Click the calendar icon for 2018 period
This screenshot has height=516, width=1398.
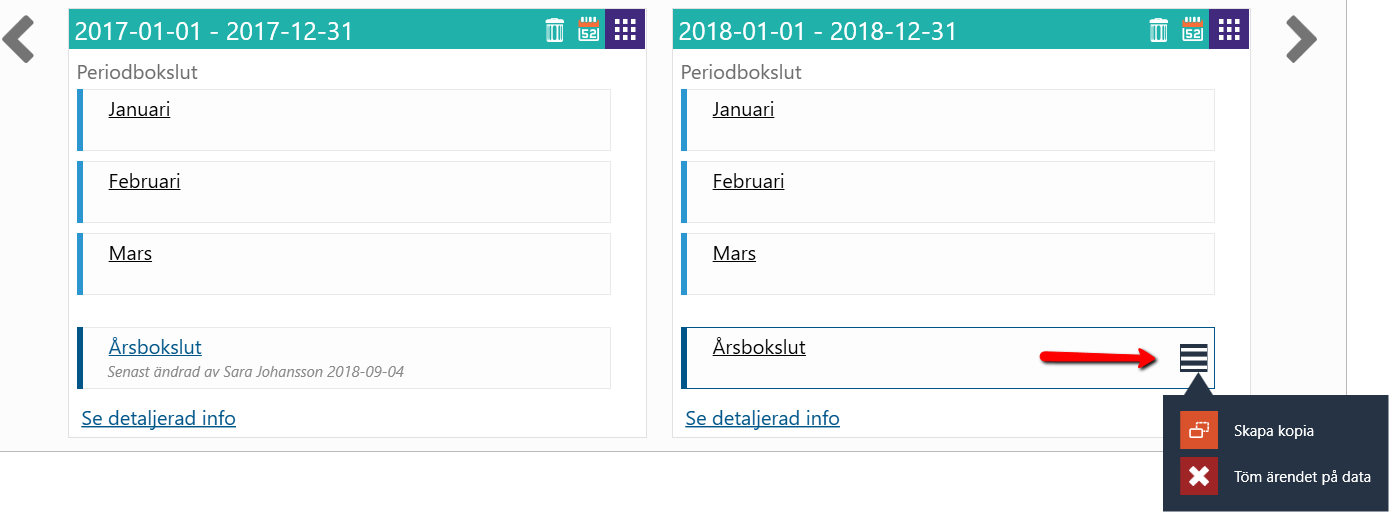pos(1193,29)
